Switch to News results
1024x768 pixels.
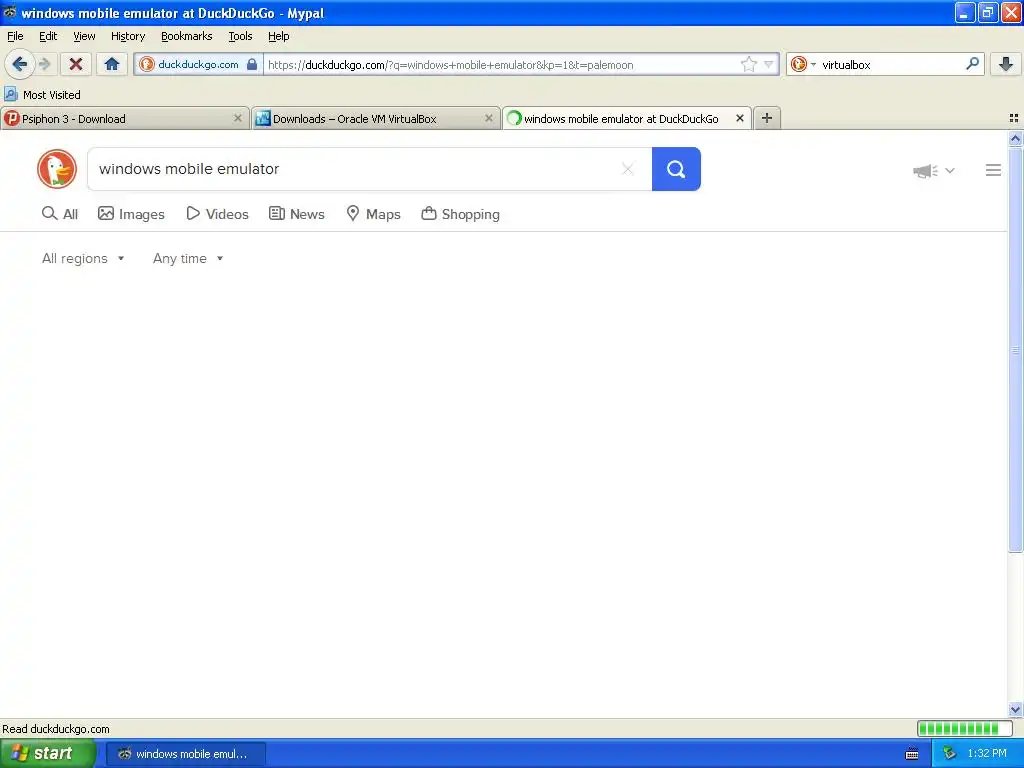coord(297,214)
